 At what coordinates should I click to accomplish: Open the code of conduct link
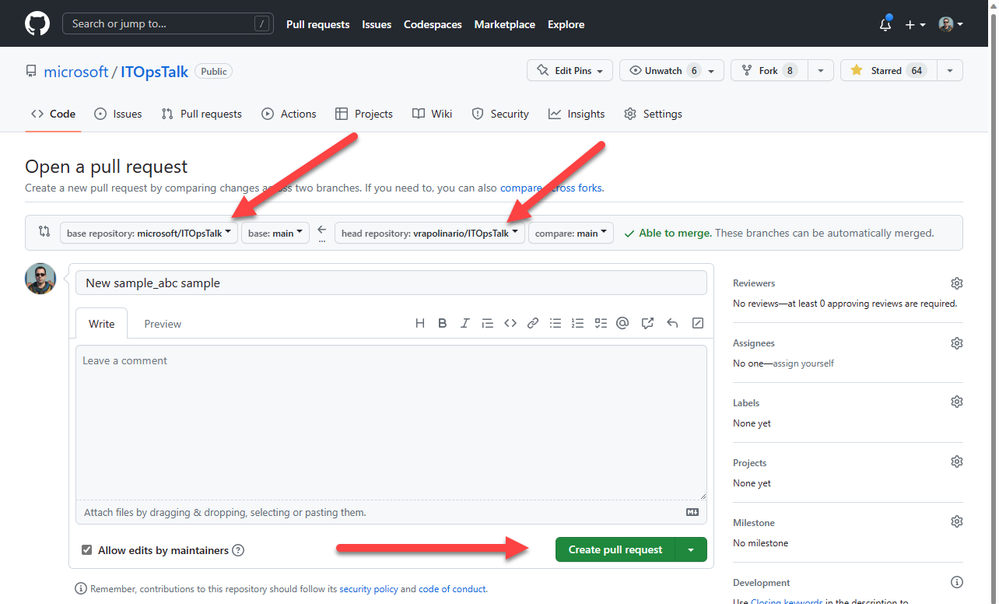pyautogui.click(x=452, y=589)
